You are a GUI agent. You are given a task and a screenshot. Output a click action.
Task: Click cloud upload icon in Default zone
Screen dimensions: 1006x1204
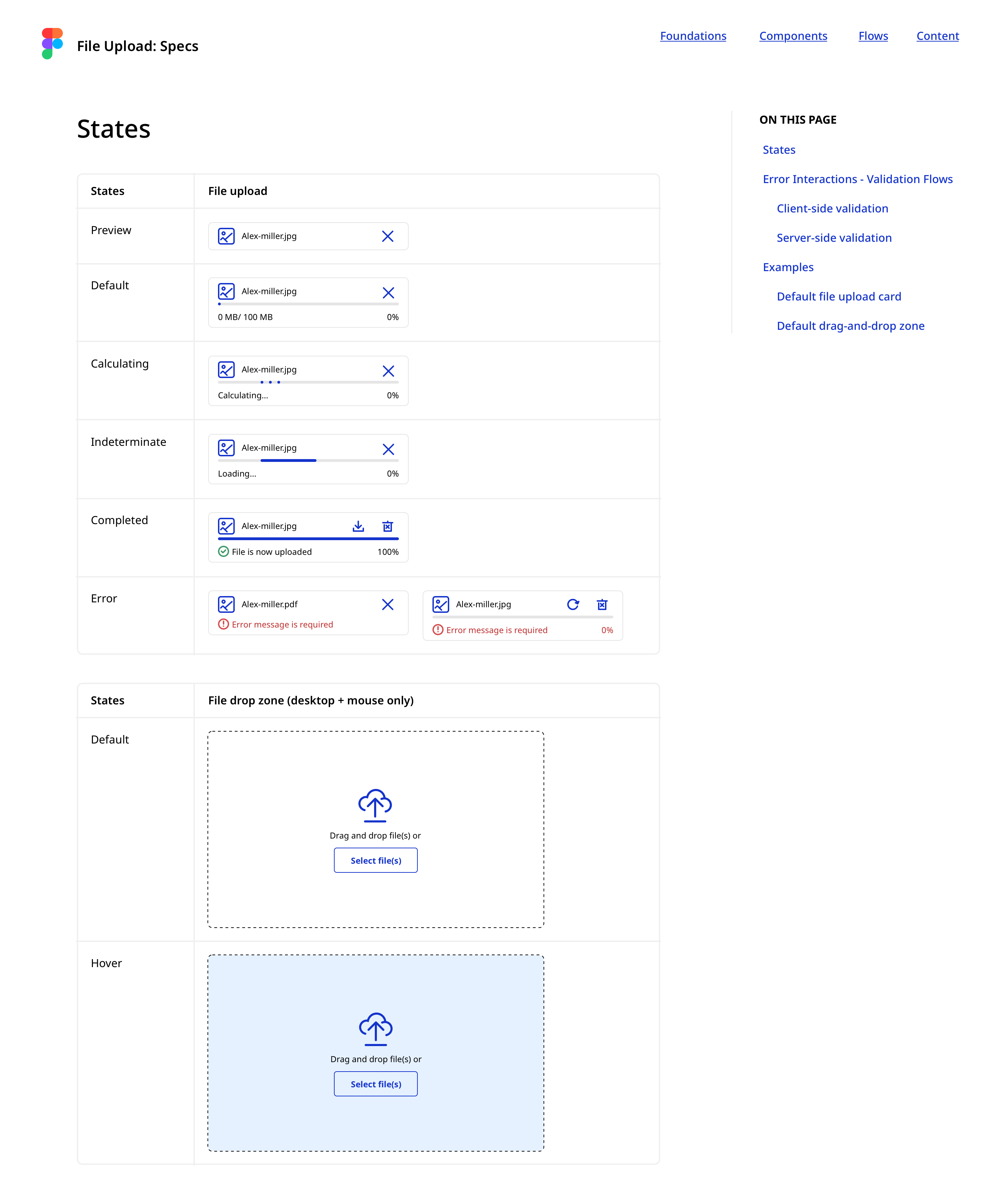[375, 805]
